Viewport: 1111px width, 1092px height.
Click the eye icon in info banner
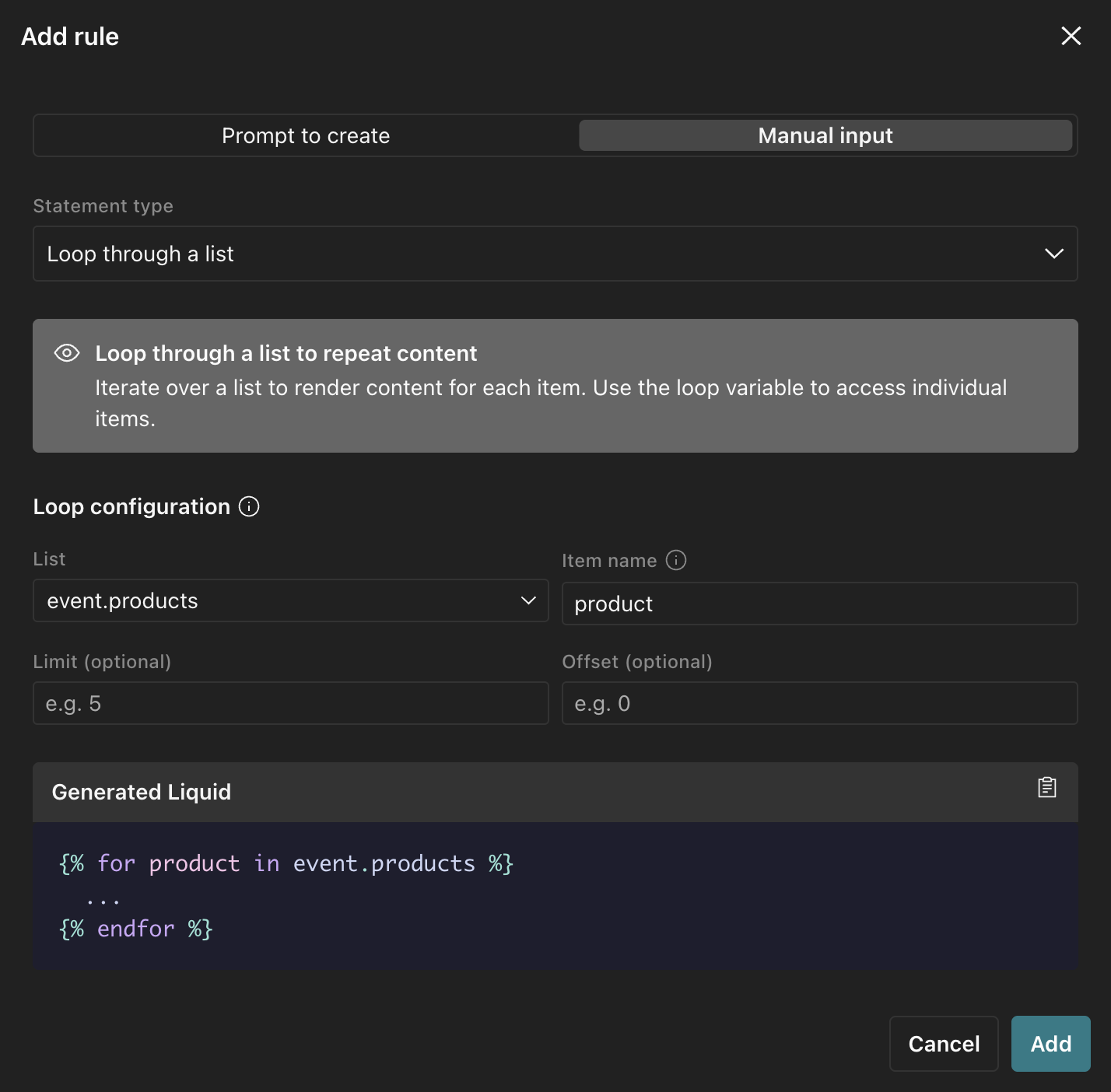pos(67,353)
